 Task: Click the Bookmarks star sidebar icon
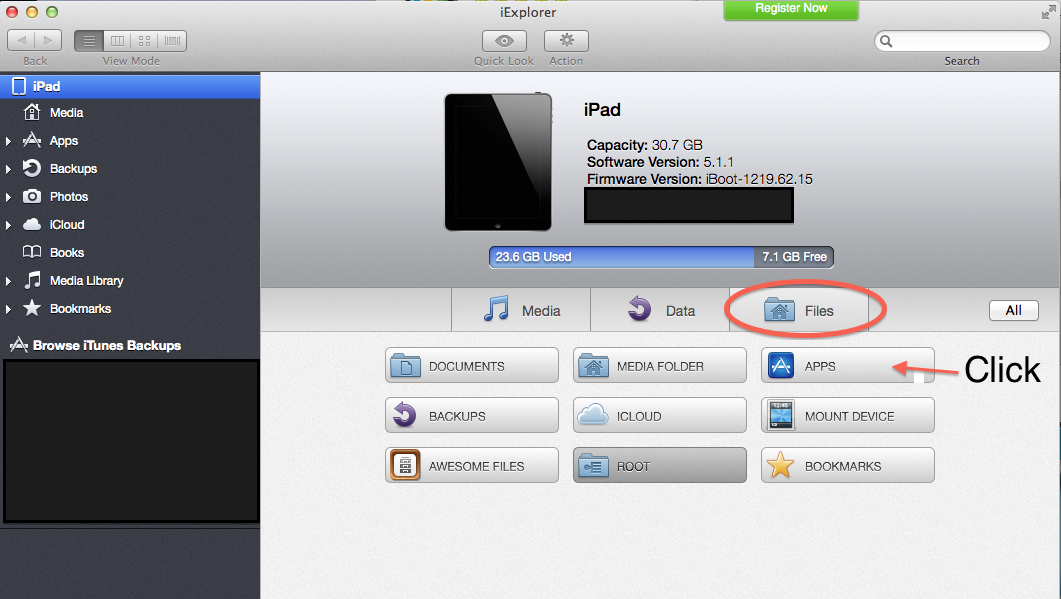32,308
